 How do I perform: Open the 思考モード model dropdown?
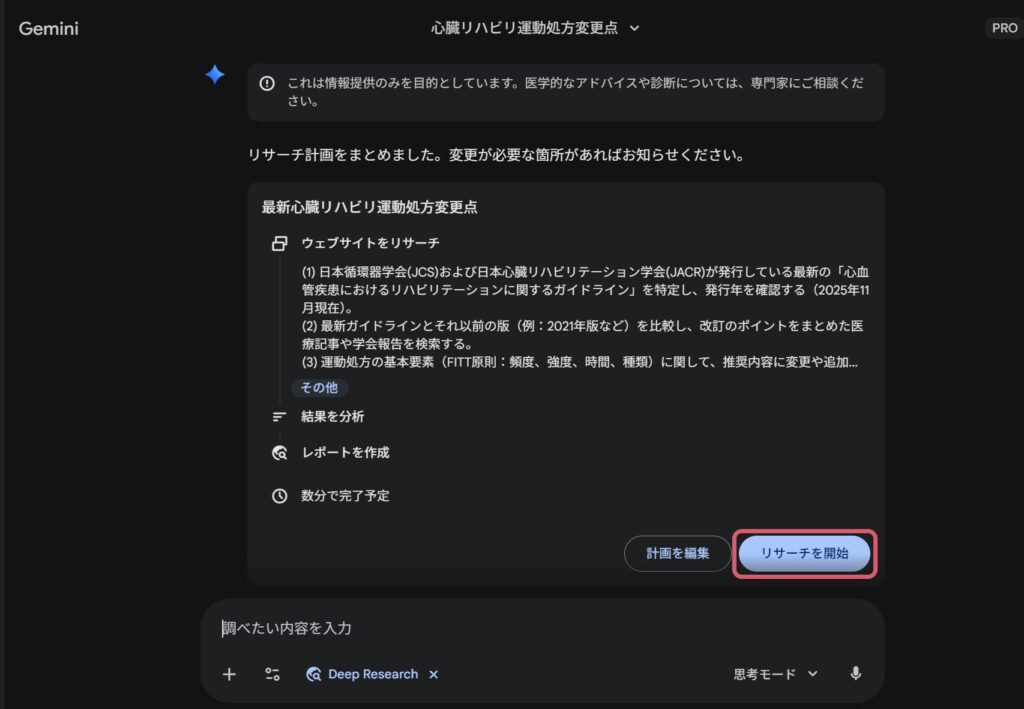(x=775, y=674)
